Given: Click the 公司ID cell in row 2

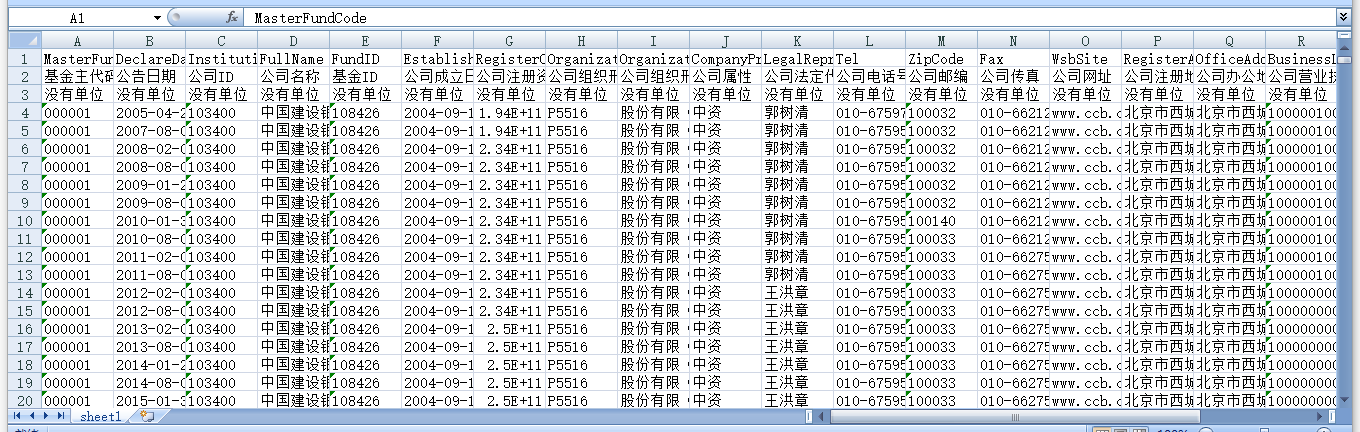Looking at the screenshot, I should click(x=221, y=77).
